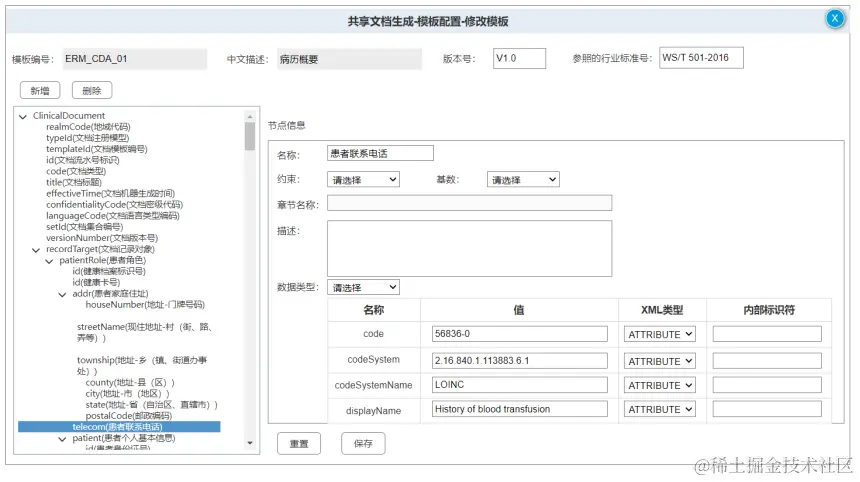Image resolution: width=860 pixels, height=482 pixels.
Task: Open XML type dropdown for codeSystemName row
Action: point(660,385)
